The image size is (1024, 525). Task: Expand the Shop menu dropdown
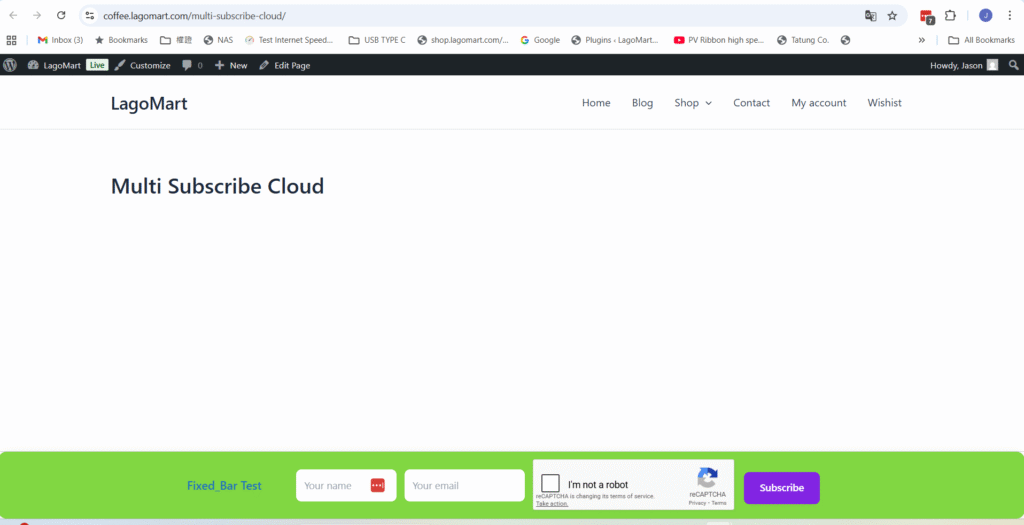coord(692,103)
